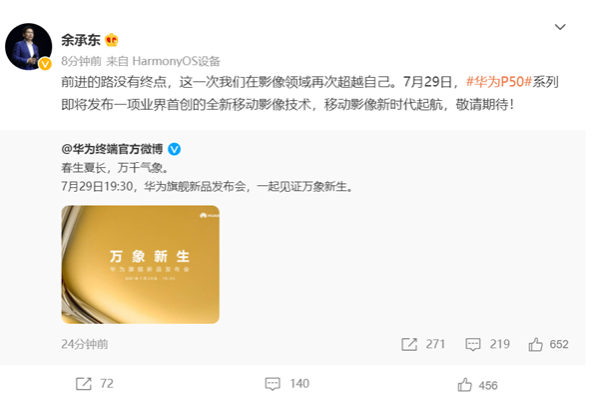Screen dimensions: 607x405
Task: Repost the quoted post with 271 shares
Action: (x=423, y=344)
